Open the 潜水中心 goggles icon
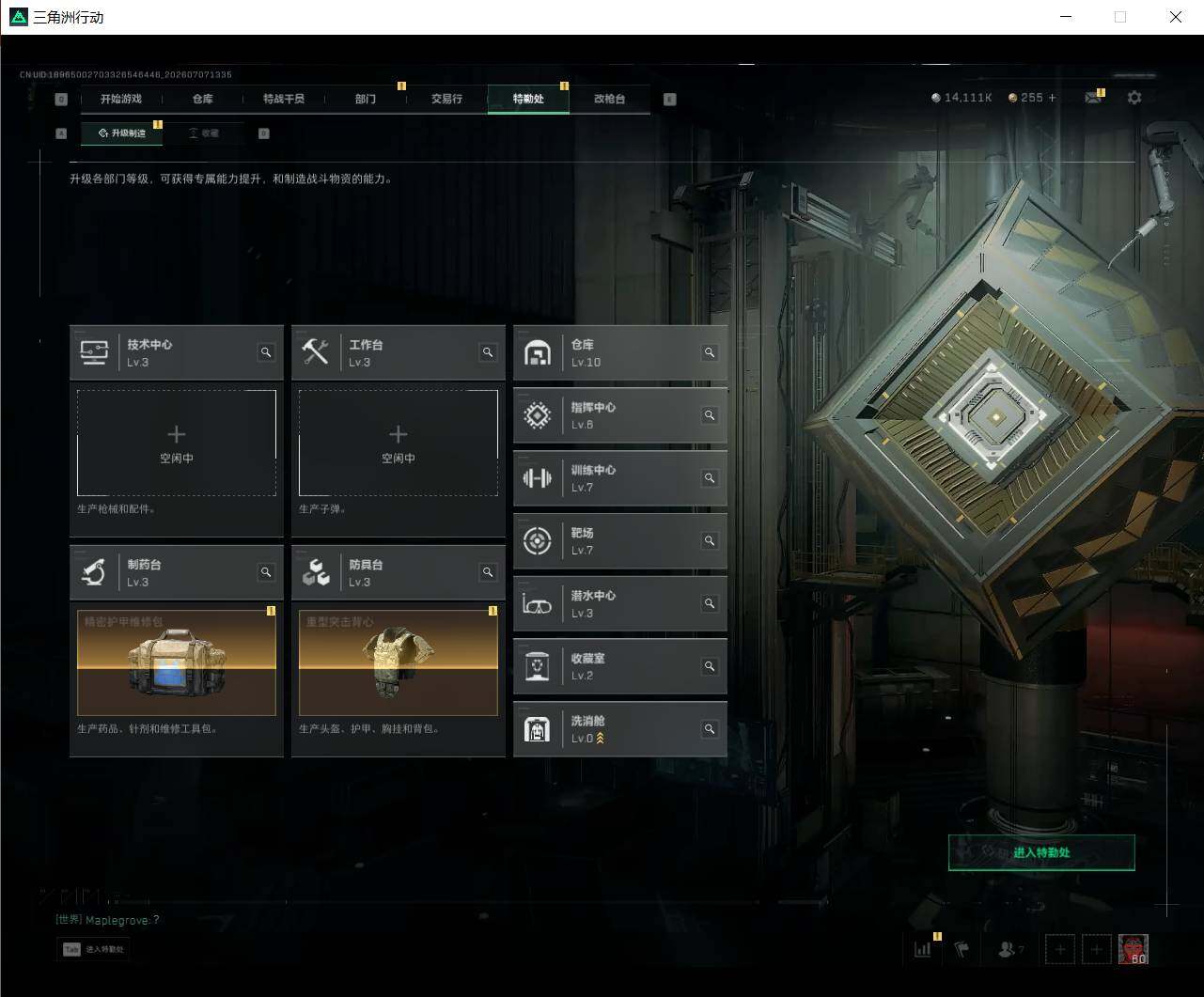Image resolution: width=1204 pixels, height=997 pixels. pyautogui.click(x=537, y=603)
